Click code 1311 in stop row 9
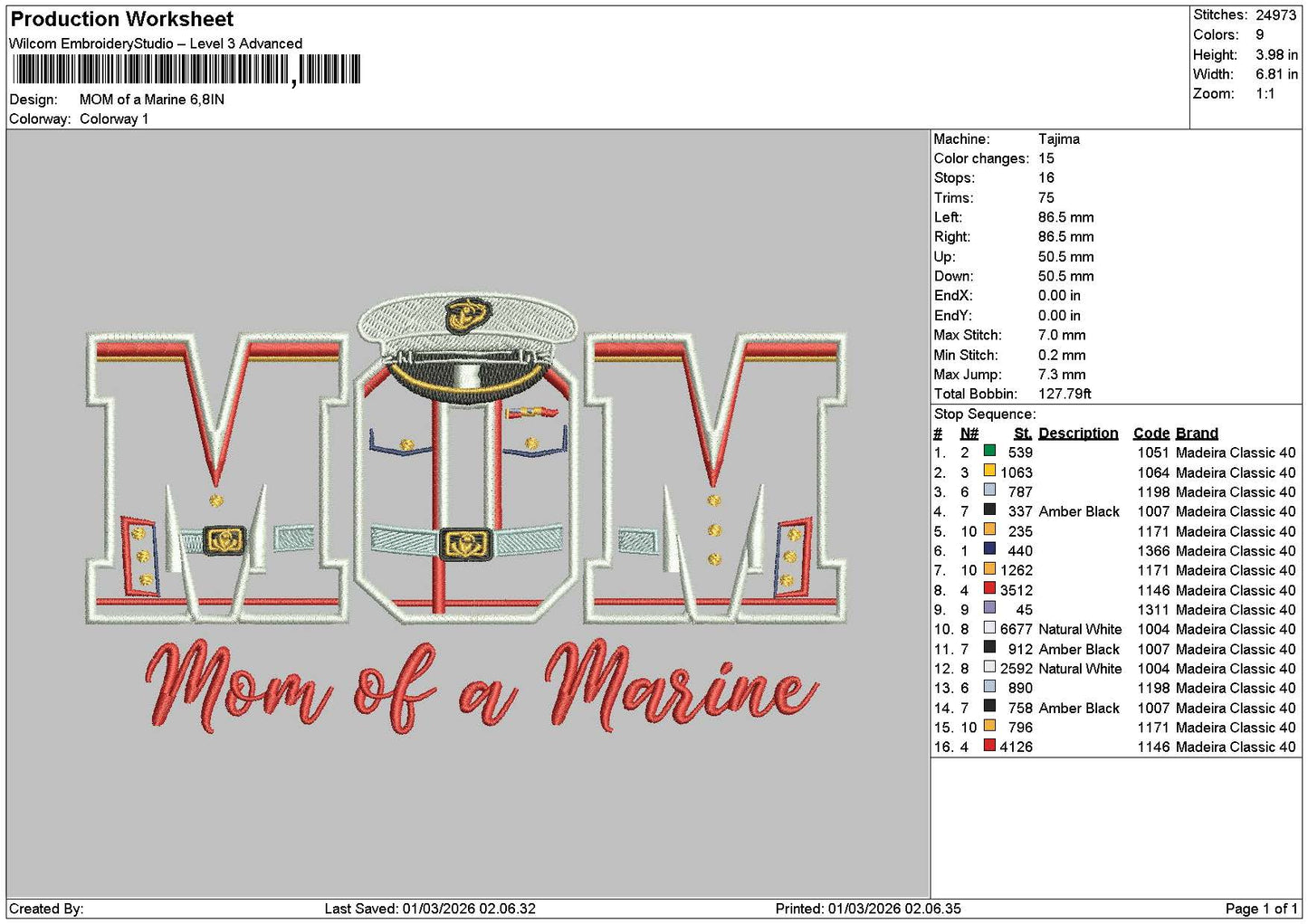The width and height of the screenshot is (1308, 924). 1153,609
